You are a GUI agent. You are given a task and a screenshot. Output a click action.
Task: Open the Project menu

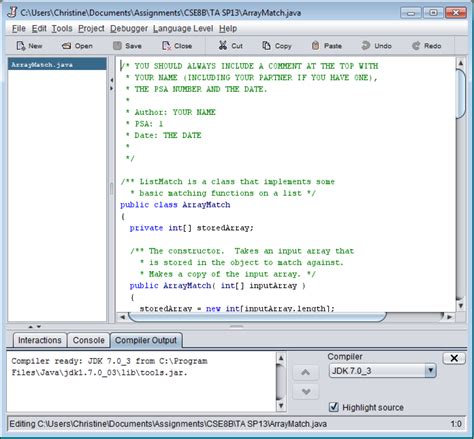click(91, 29)
